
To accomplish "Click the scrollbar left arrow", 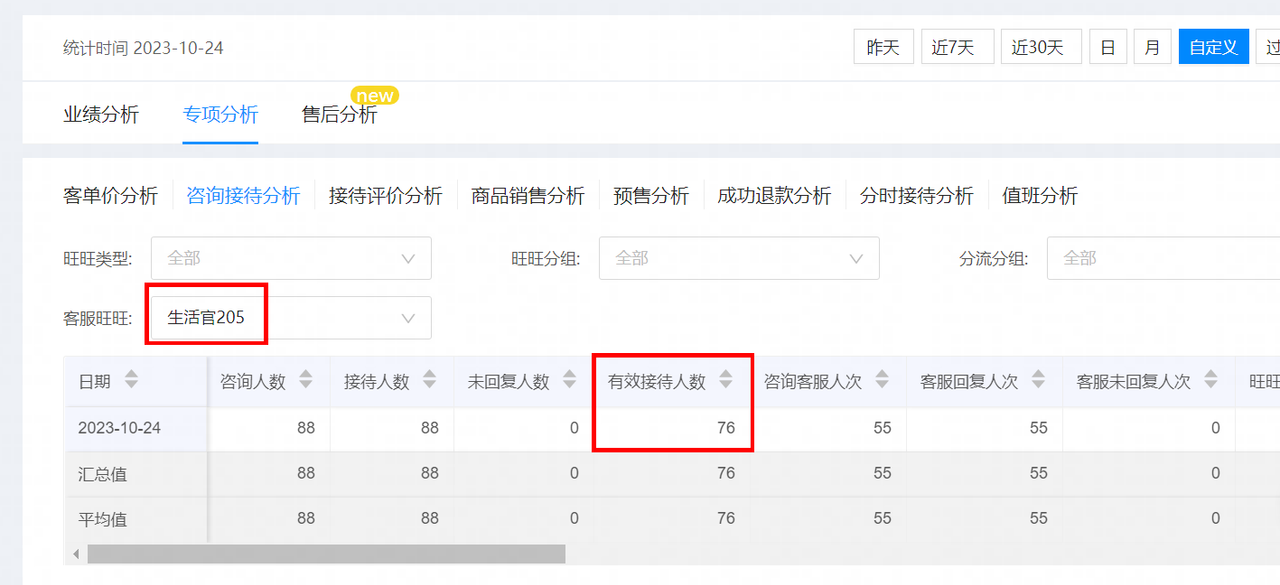I will coord(76,554).
